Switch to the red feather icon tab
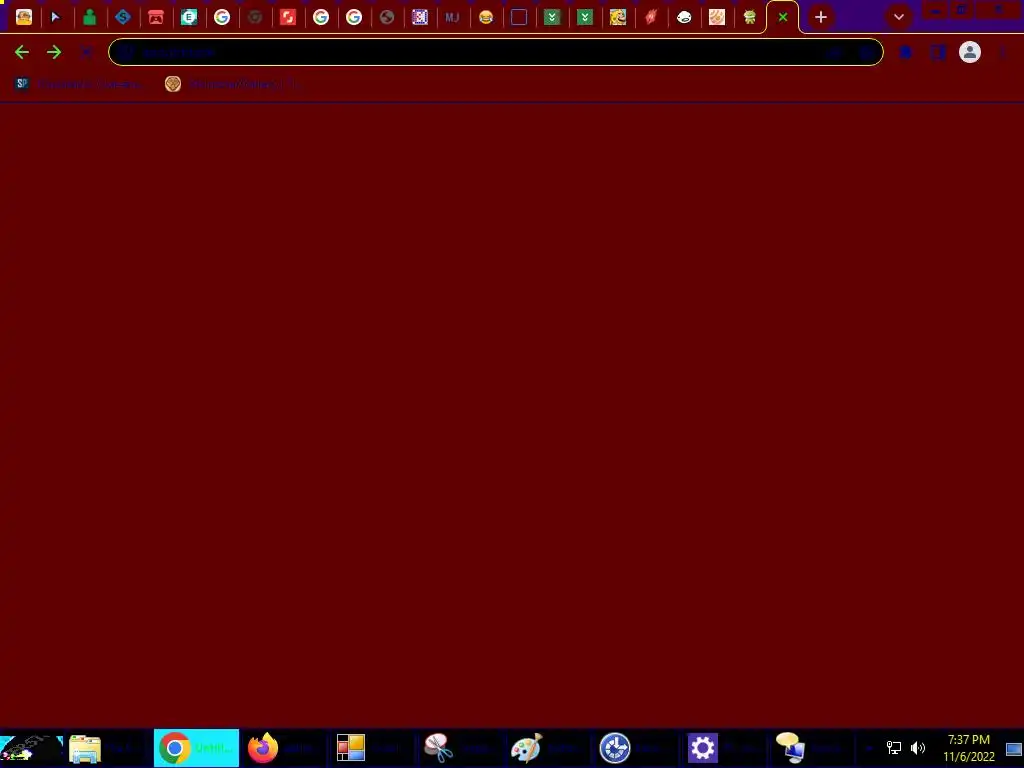This screenshot has width=1024, height=768. 650,17
